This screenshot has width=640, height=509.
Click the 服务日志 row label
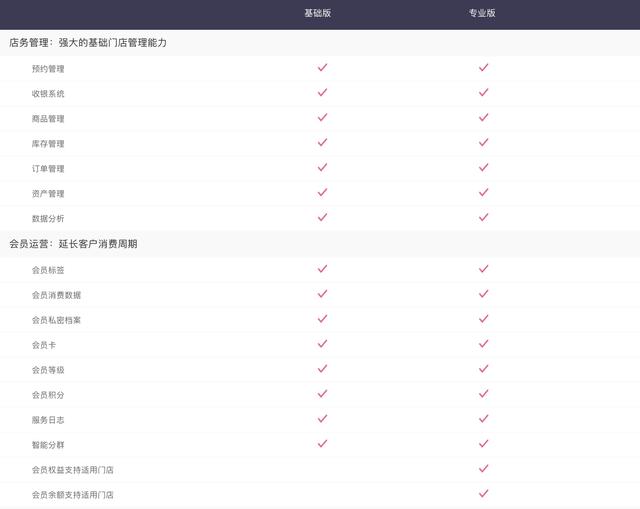click(48, 420)
